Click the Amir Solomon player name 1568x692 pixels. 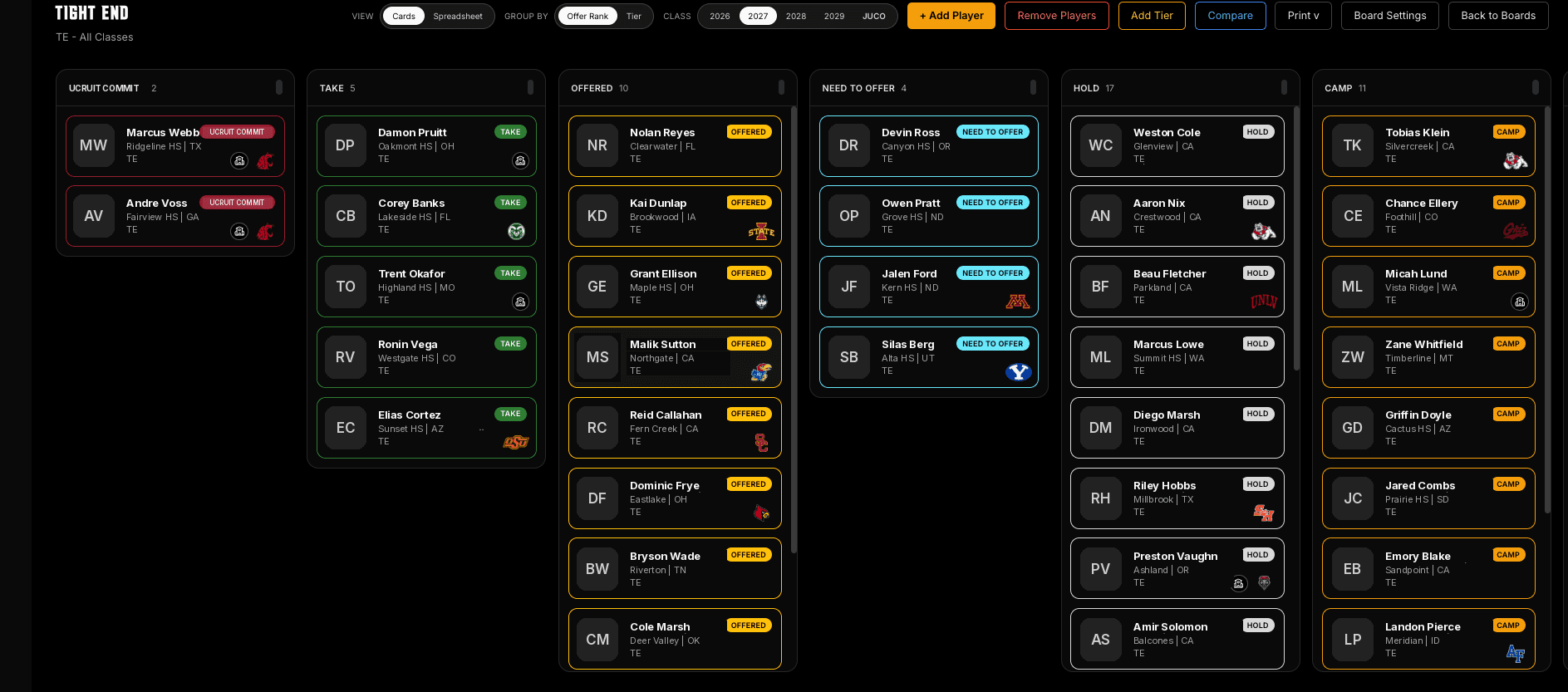point(1171,626)
